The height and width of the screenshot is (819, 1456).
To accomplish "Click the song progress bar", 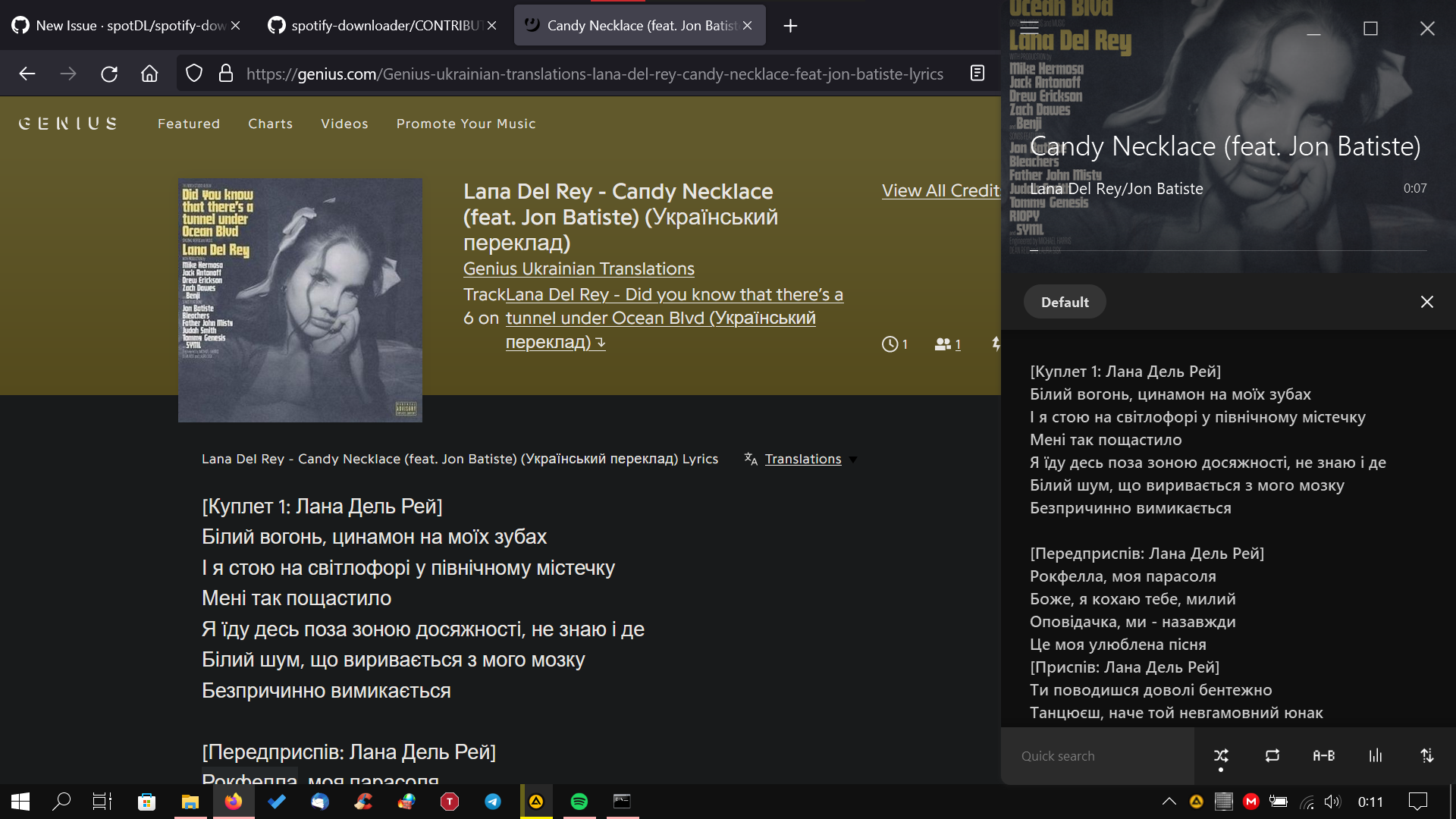I will (1228, 250).
